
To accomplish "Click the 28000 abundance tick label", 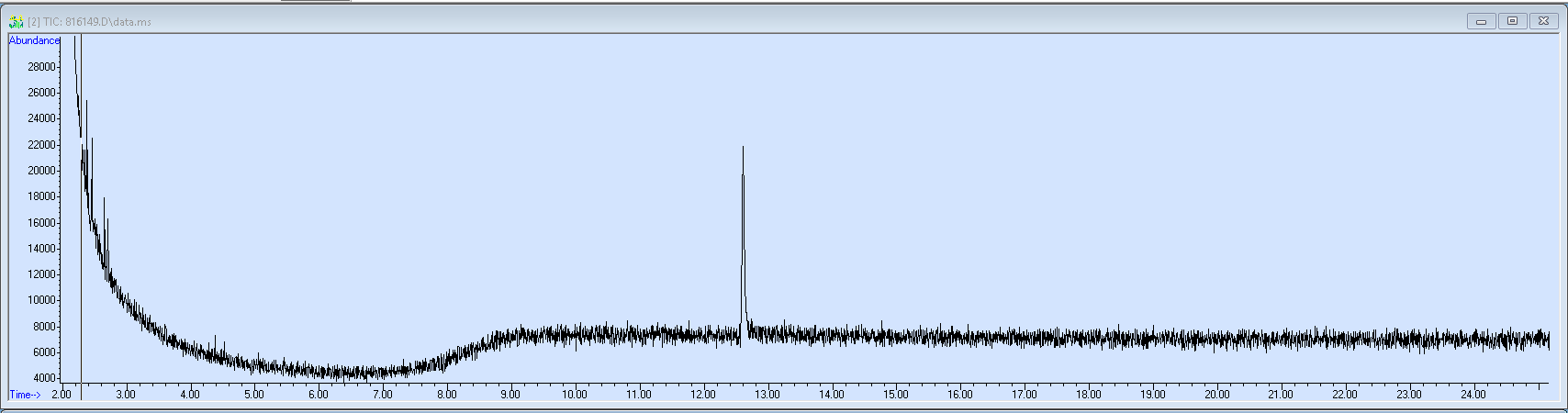I will 41,66.
